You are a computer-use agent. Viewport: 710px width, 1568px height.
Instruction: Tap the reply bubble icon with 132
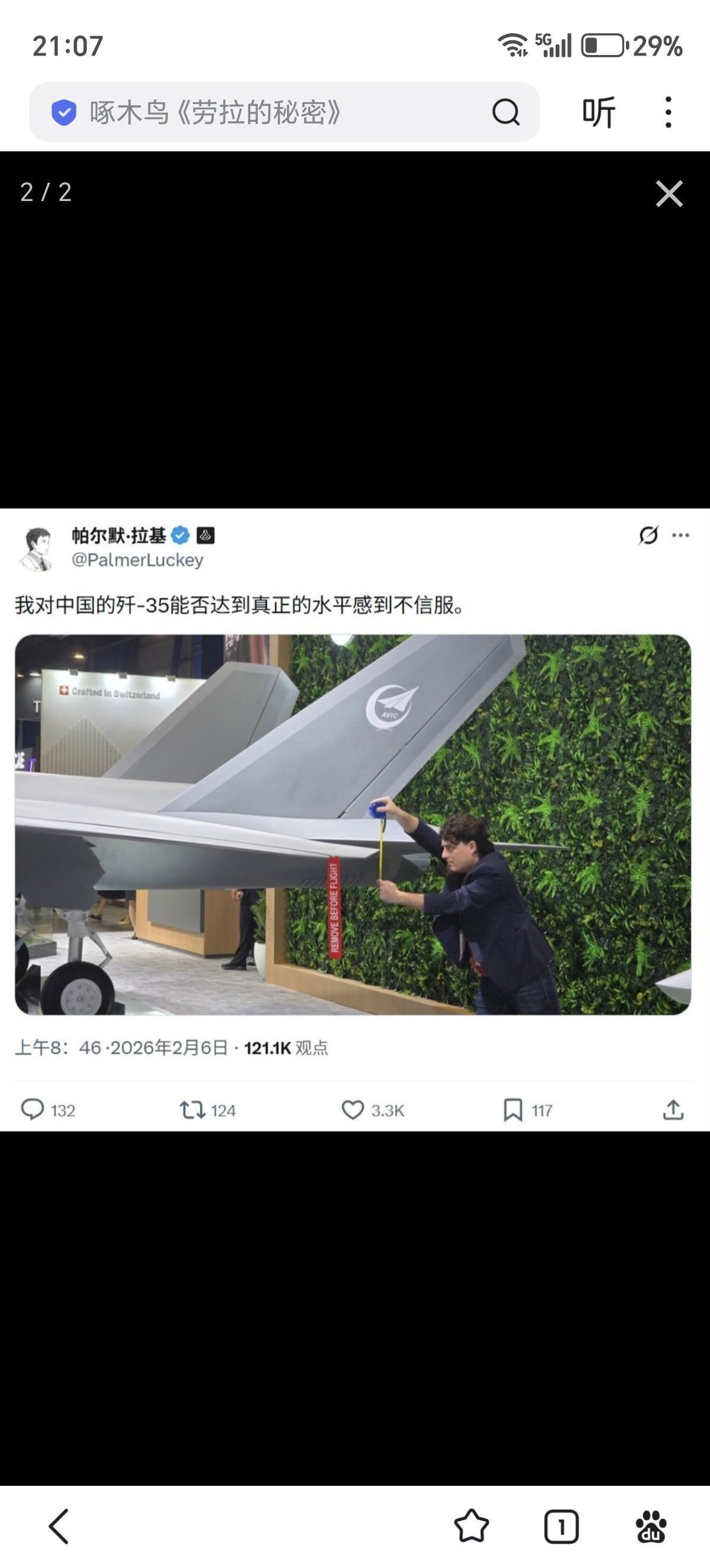pyautogui.click(x=33, y=1110)
